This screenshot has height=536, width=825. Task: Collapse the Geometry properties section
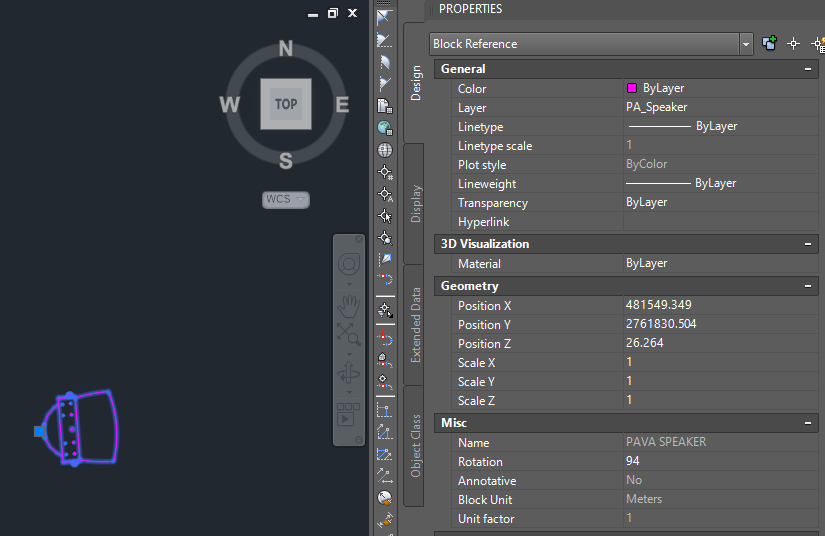[x=808, y=286]
